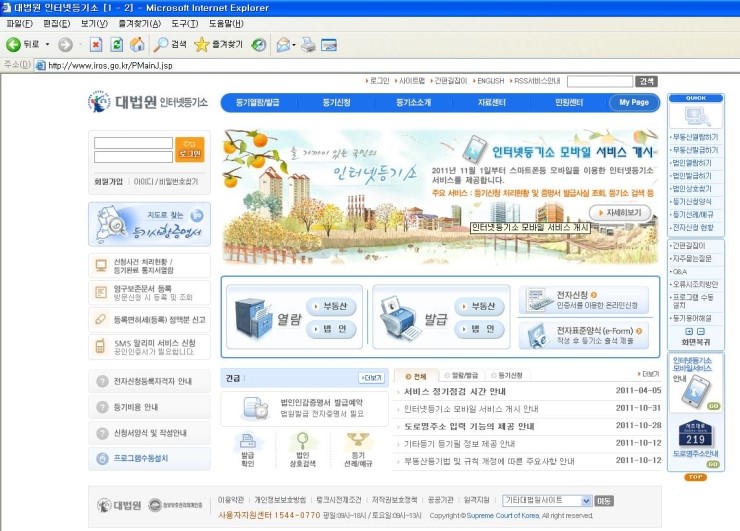Open notice 도로명주소 입력 기능의 제공 안내
This screenshot has width=740, height=531.
click(469, 427)
